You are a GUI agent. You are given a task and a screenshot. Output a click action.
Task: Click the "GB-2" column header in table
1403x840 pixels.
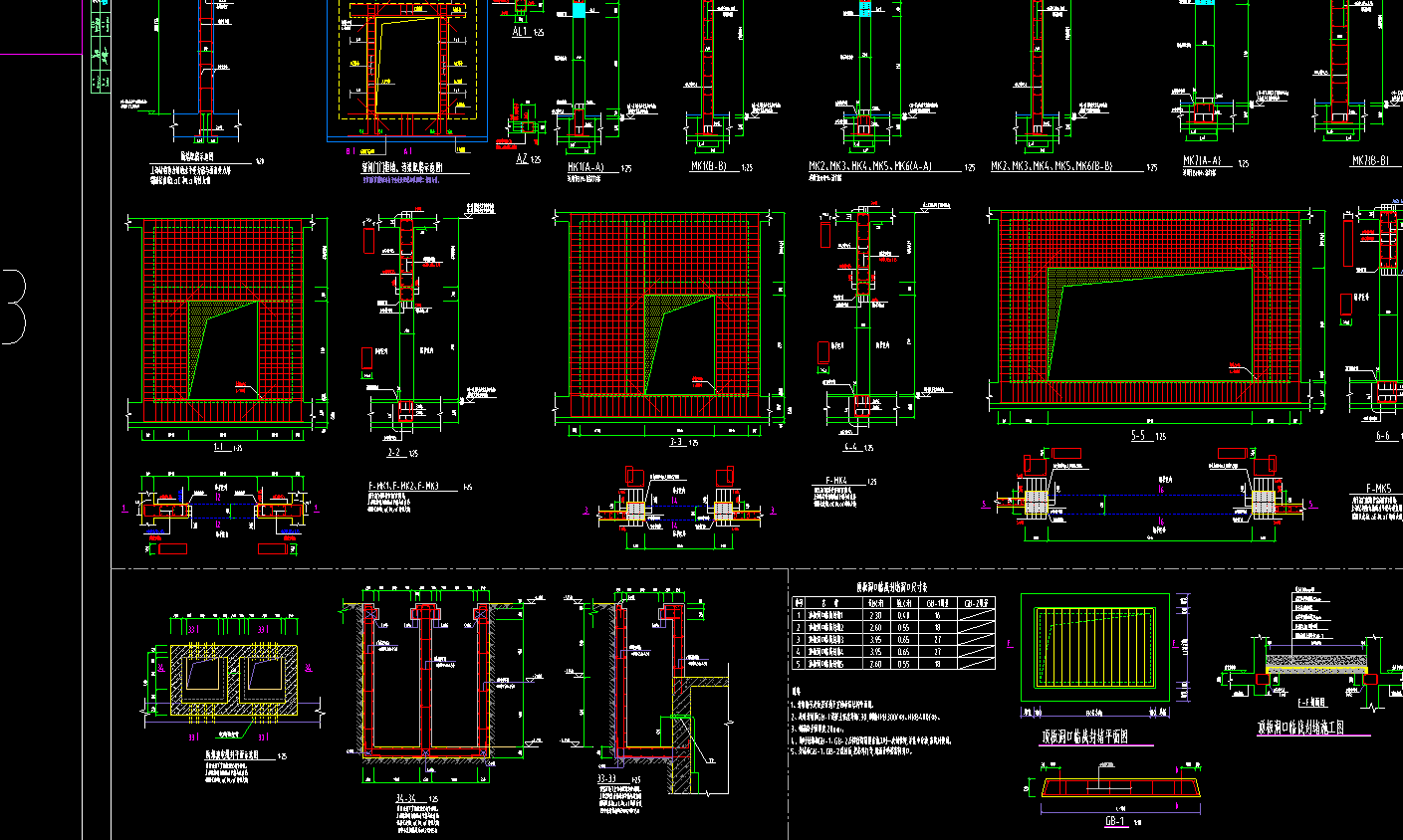click(x=976, y=603)
